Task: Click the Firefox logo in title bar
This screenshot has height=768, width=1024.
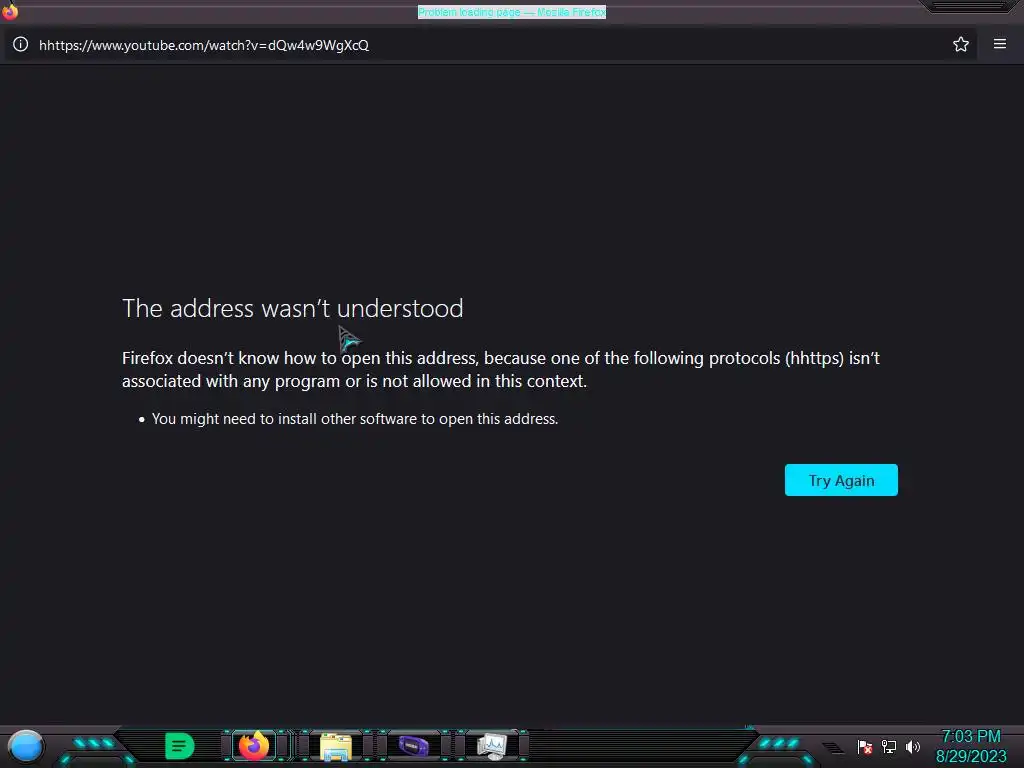Action: pyautogui.click(x=10, y=11)
